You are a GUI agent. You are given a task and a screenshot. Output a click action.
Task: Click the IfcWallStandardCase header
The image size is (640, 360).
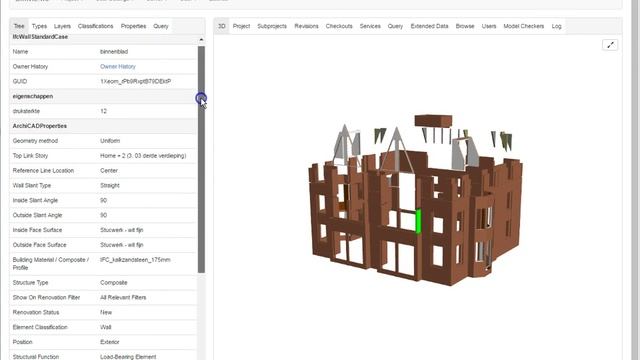click(40, 37)
